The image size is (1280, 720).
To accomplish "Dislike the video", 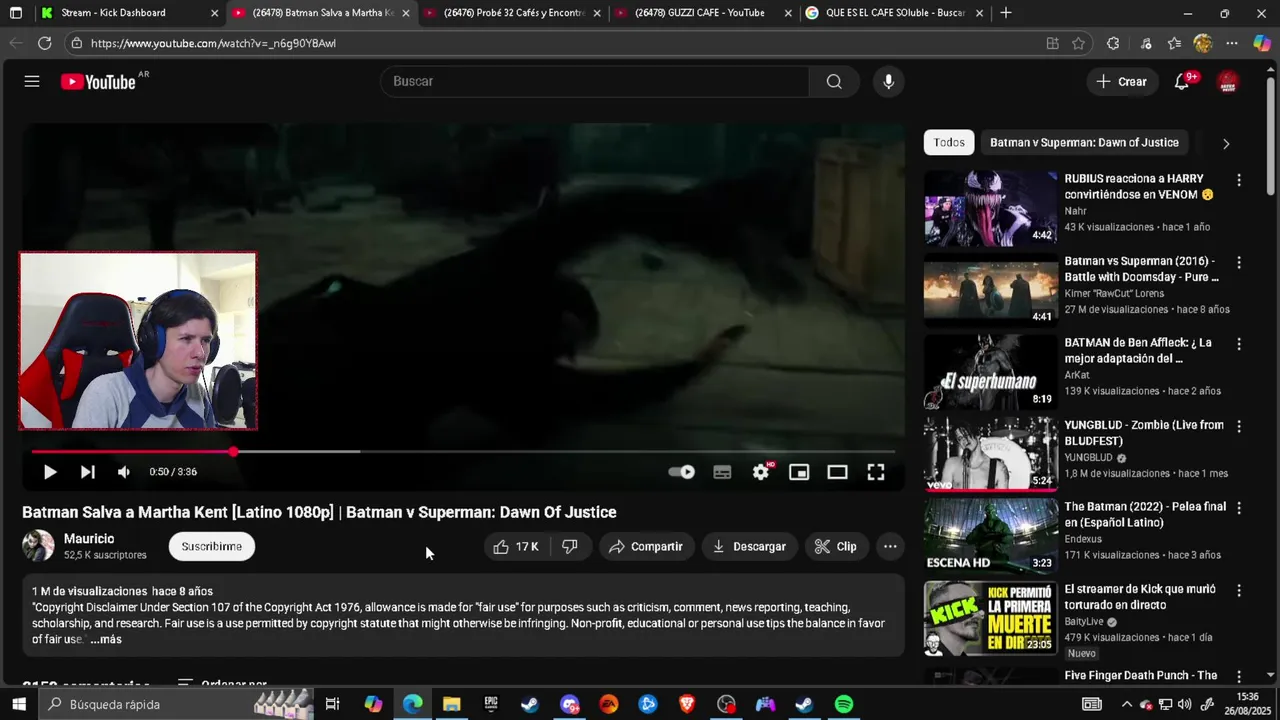I will pyautogui.click(x=570, y=546).
